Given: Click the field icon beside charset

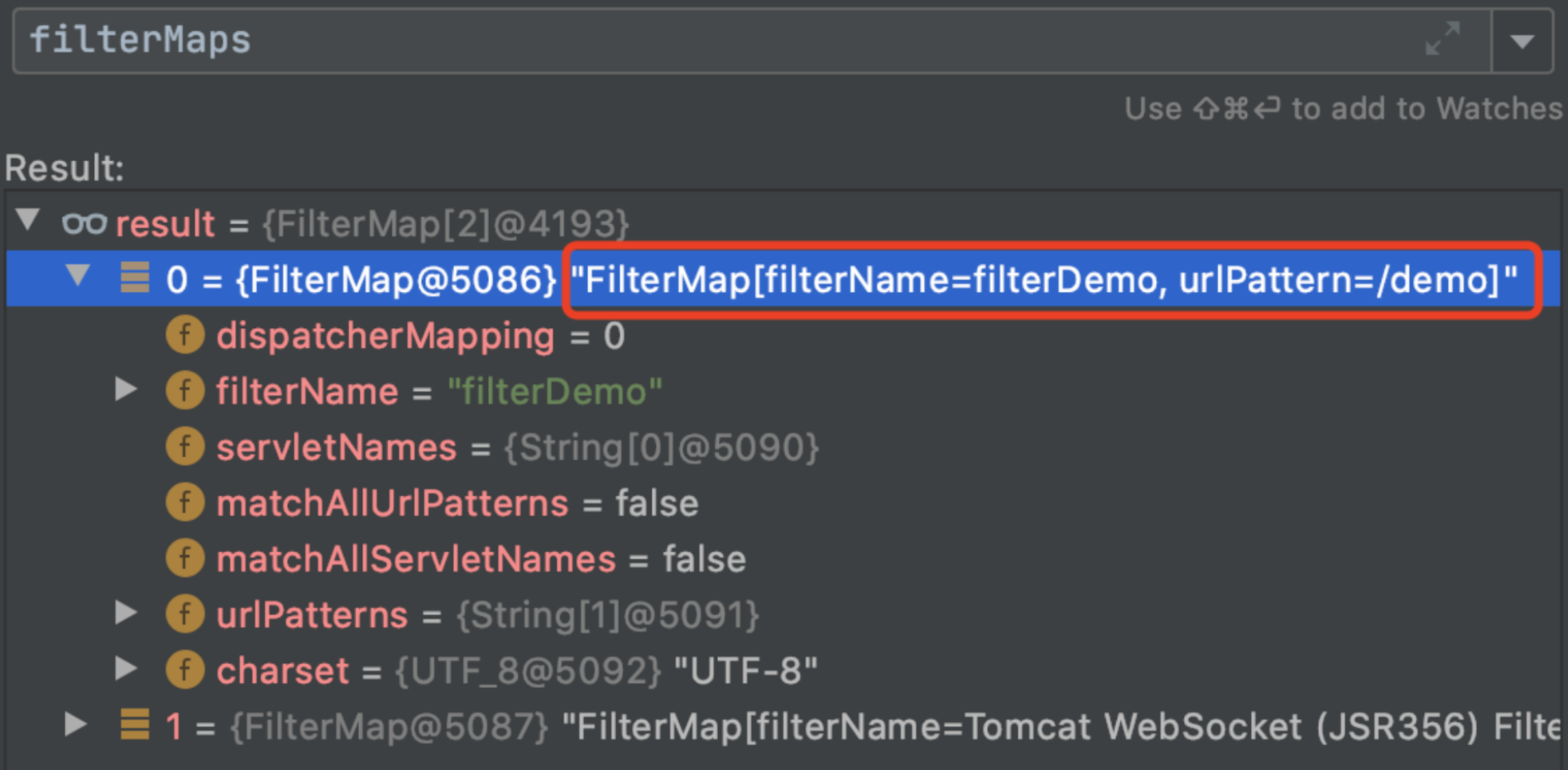Looking at the screenshot, I should tap(184, 670).
